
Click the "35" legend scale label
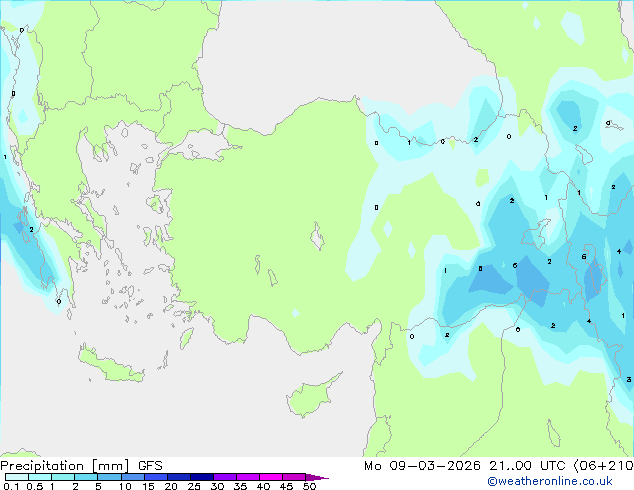[x=240, y=486]
